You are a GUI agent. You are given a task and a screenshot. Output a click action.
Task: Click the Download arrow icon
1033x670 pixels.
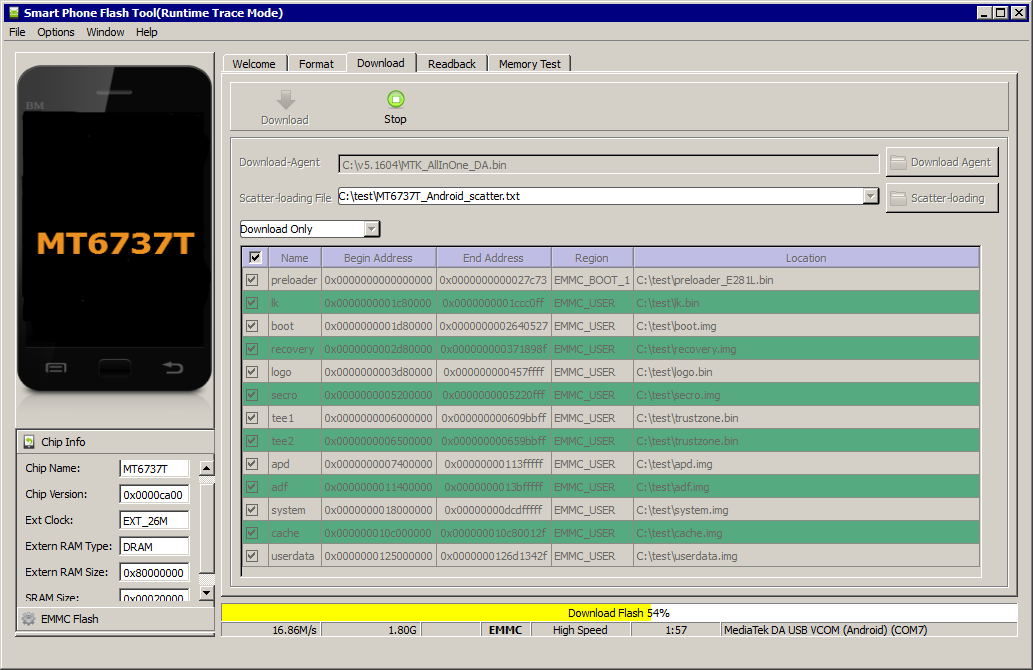285,99
